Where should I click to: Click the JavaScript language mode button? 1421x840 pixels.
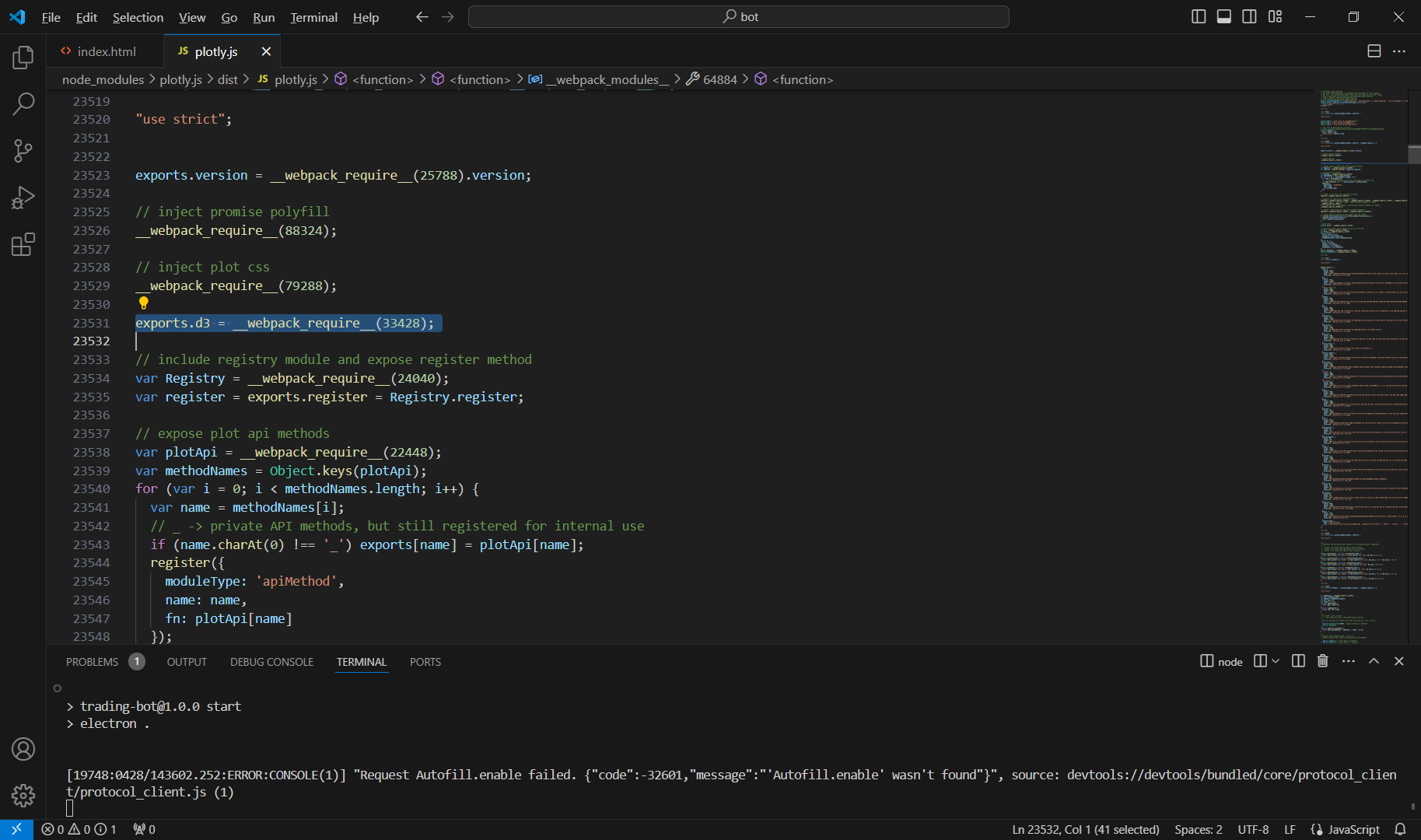1346,830
